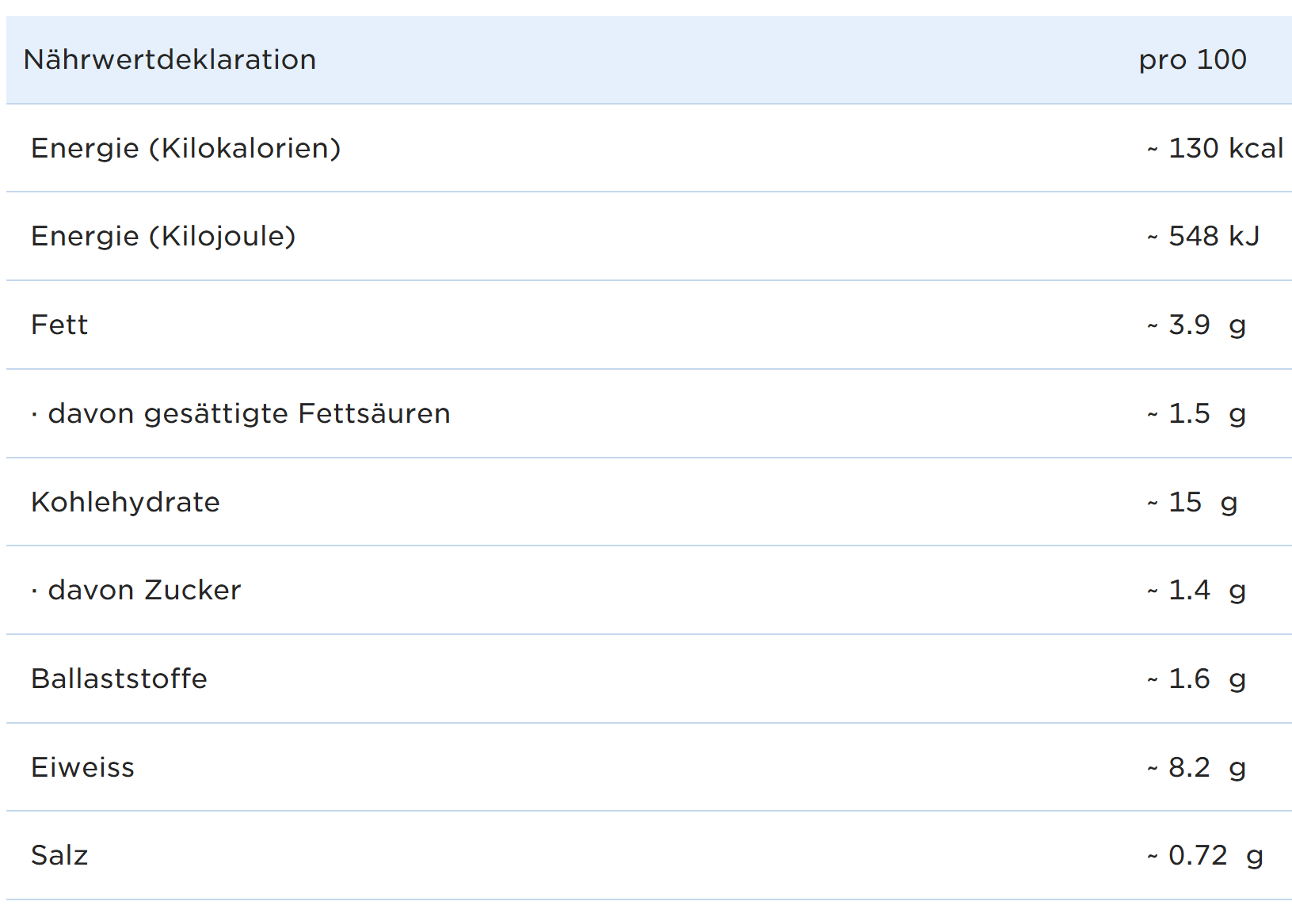Select the Energie (Kilokalorien) row label
The image size is (1292, 924).
coord(185,149)
